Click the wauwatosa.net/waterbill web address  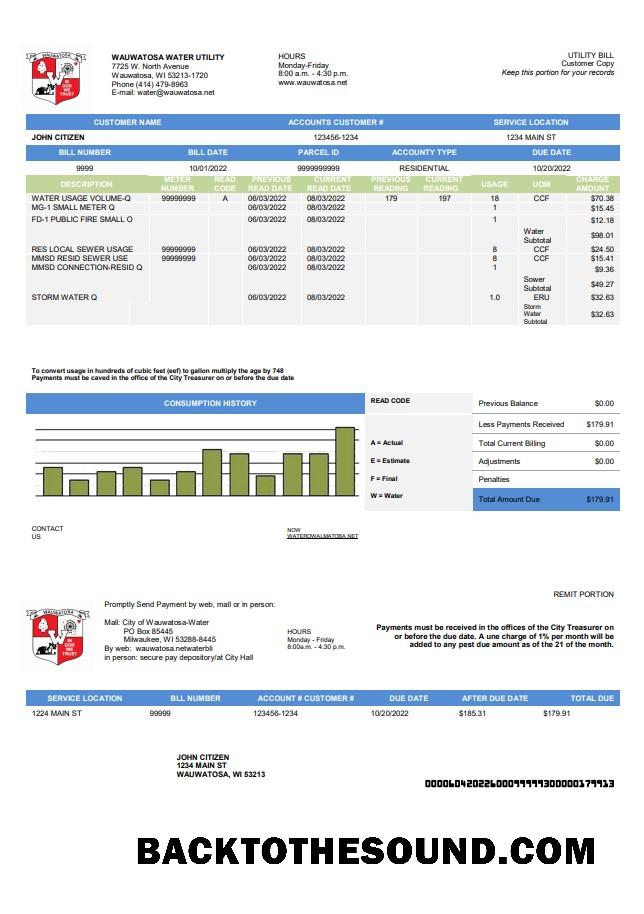pos(174,648)
